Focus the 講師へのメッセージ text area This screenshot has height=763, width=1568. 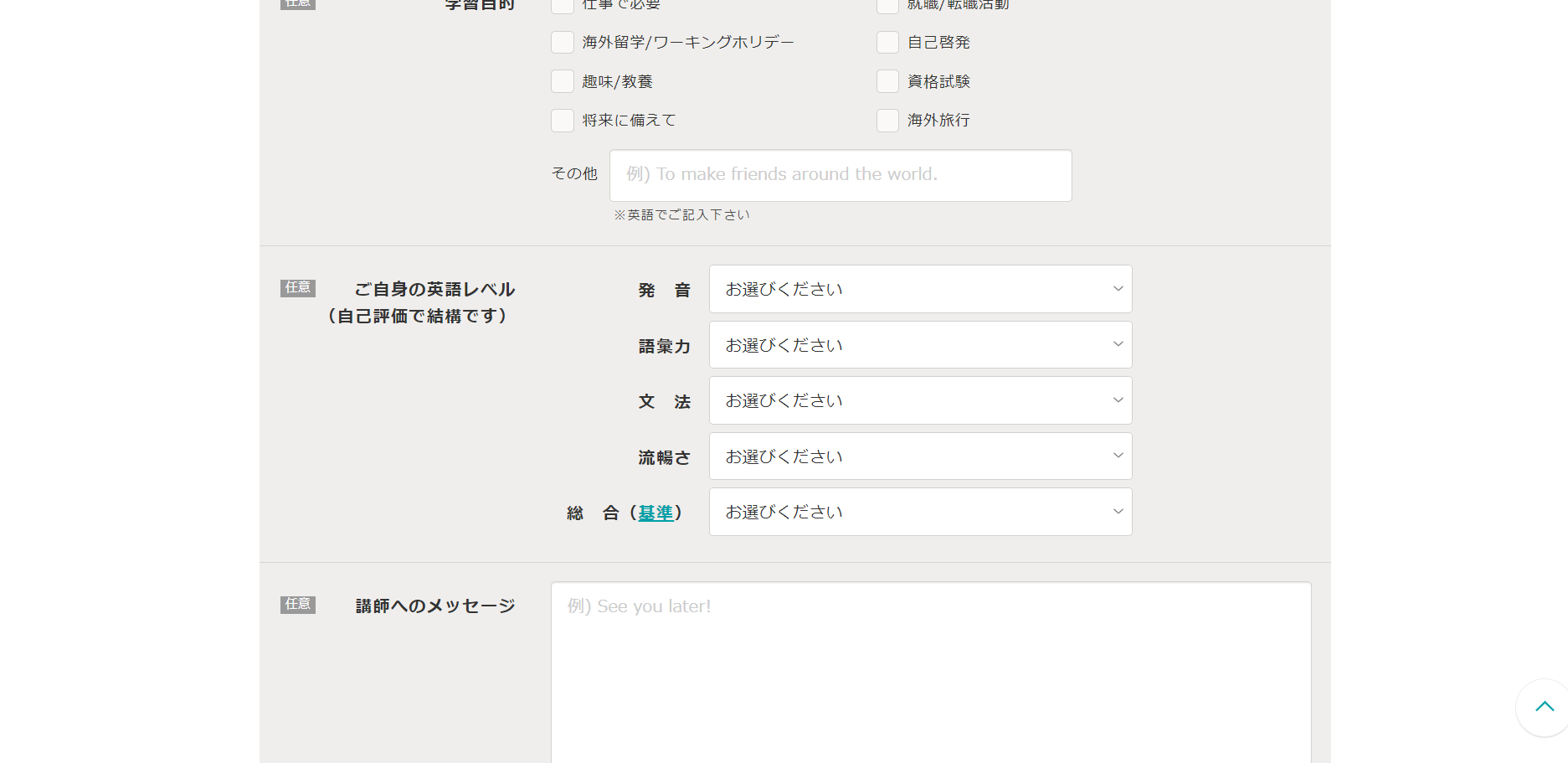pos(930,670)
